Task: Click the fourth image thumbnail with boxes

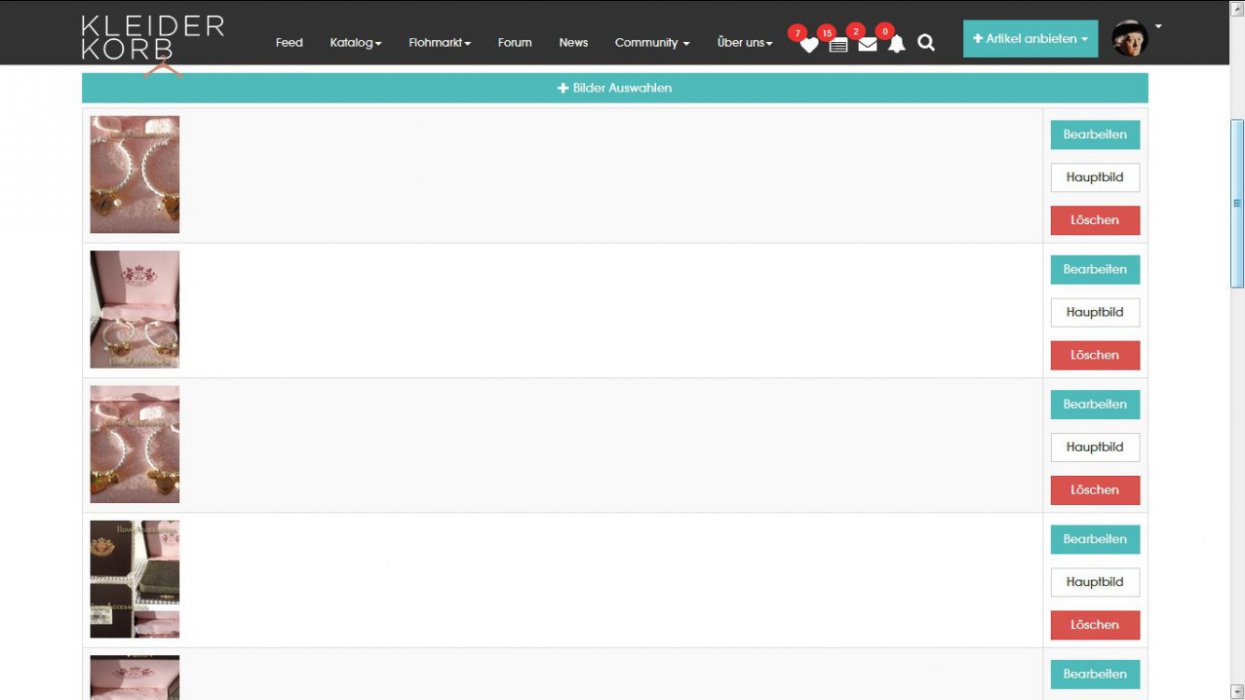Action: [135, 579]
